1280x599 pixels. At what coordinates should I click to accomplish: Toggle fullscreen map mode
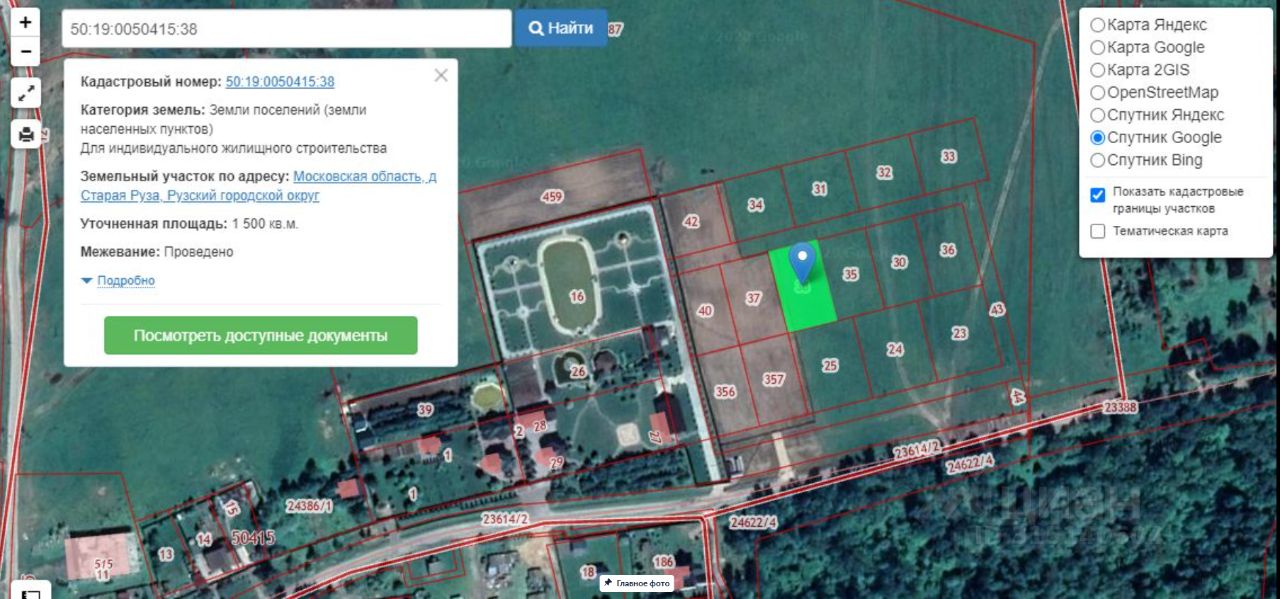(x=26, y=94)
